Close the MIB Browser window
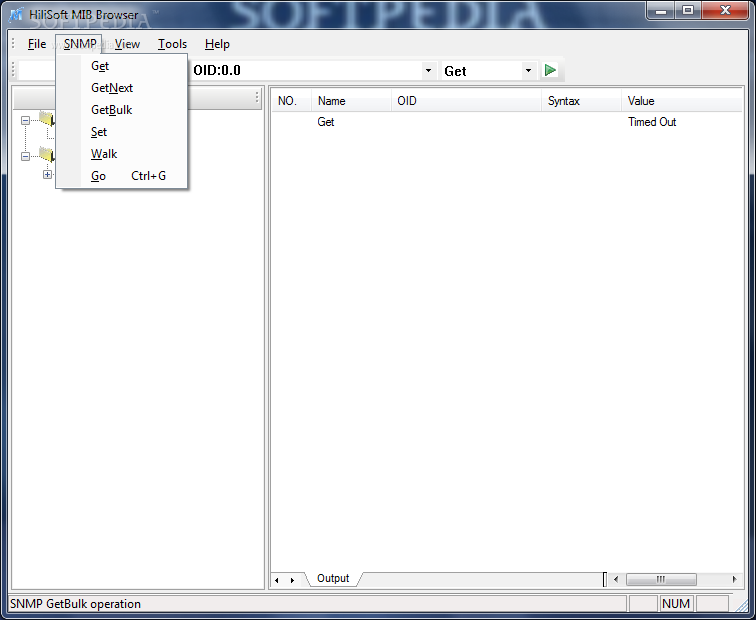Viewport: 756px width, 620px height. click(725, 10)
